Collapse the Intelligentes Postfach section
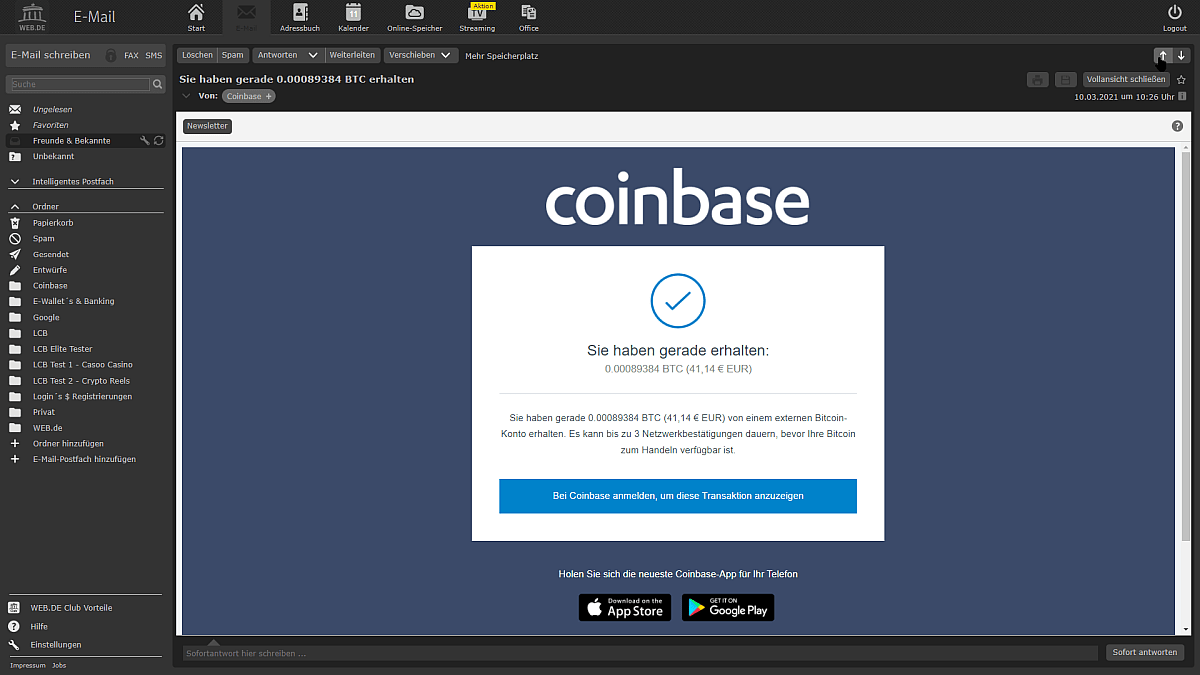Image resolution: width=1200 pixels, height=675 pixels. 15,182
